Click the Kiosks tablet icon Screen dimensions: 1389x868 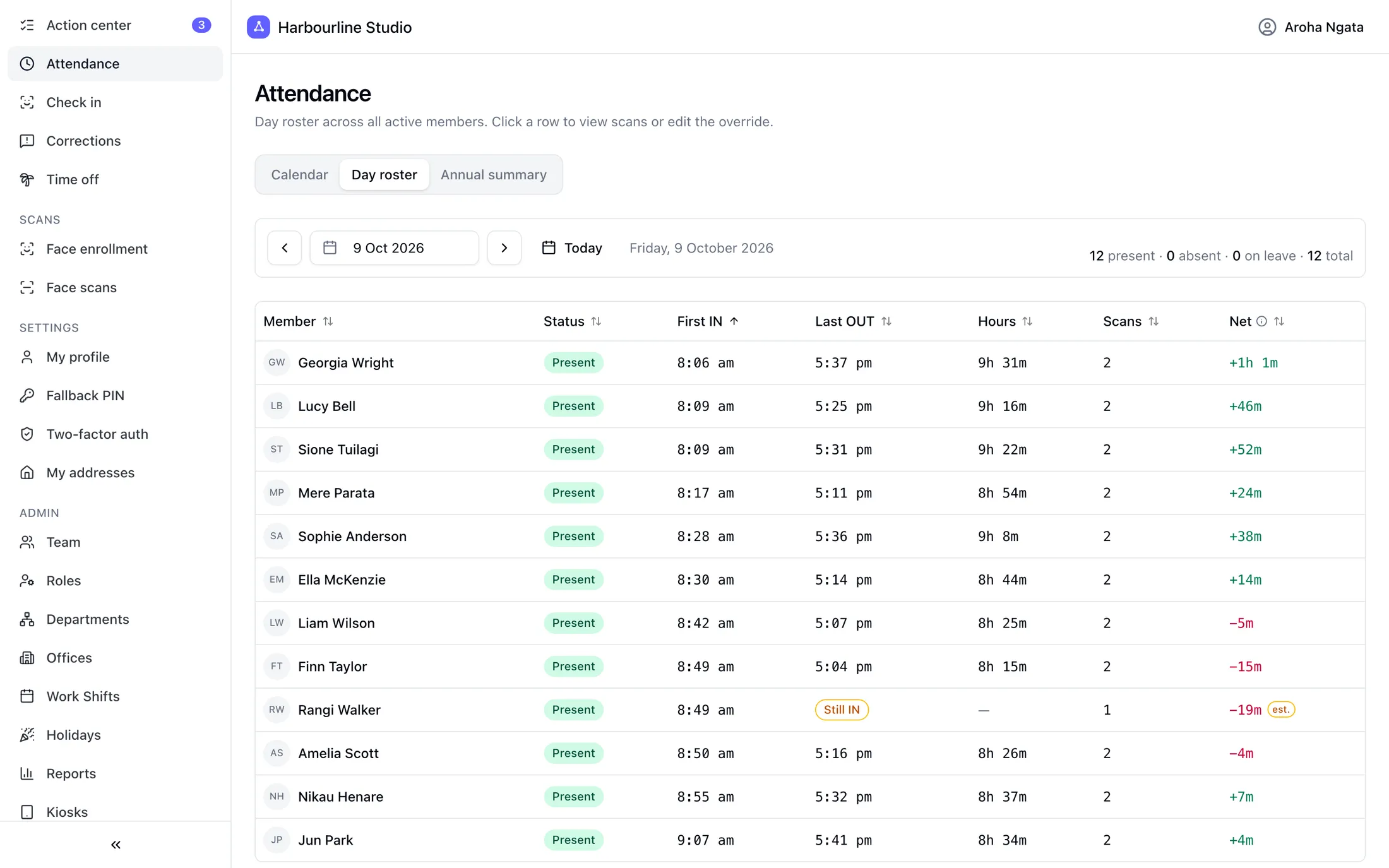[27, 812]
